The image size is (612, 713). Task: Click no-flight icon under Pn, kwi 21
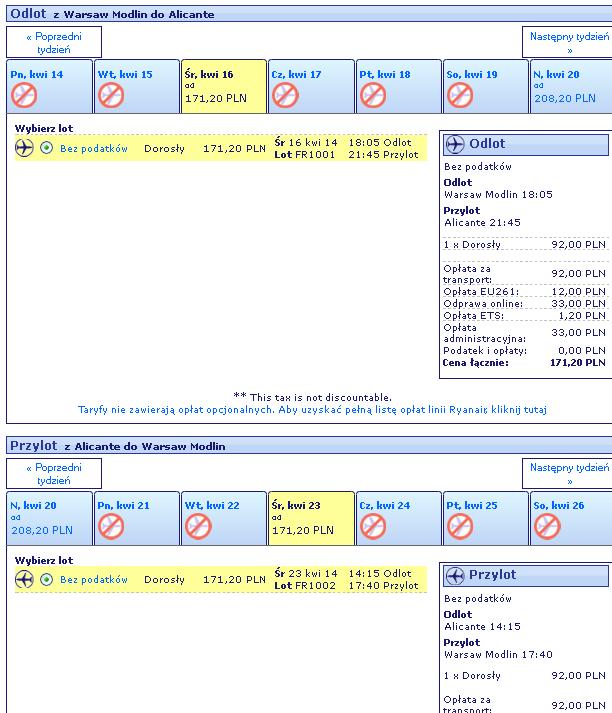click(111, 527)
